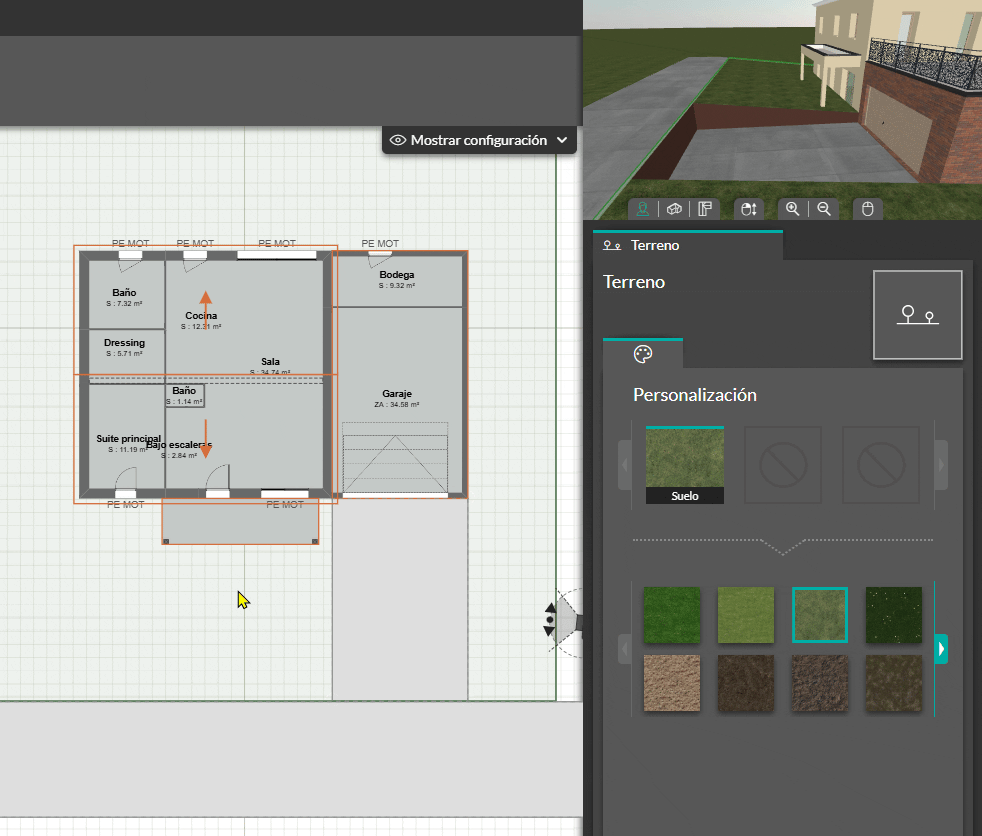Choose the dark green grass texture
The image size is (982, 836).
(672, 615)
